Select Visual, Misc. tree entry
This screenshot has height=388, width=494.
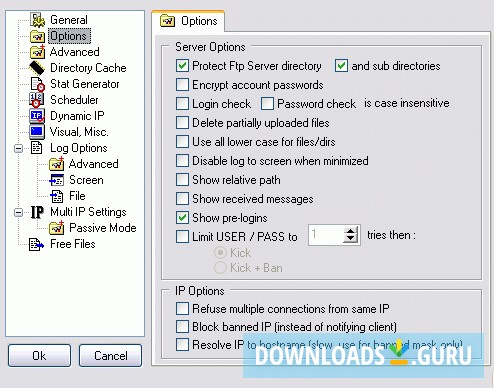pyautogui.click(x=79, y=132)
